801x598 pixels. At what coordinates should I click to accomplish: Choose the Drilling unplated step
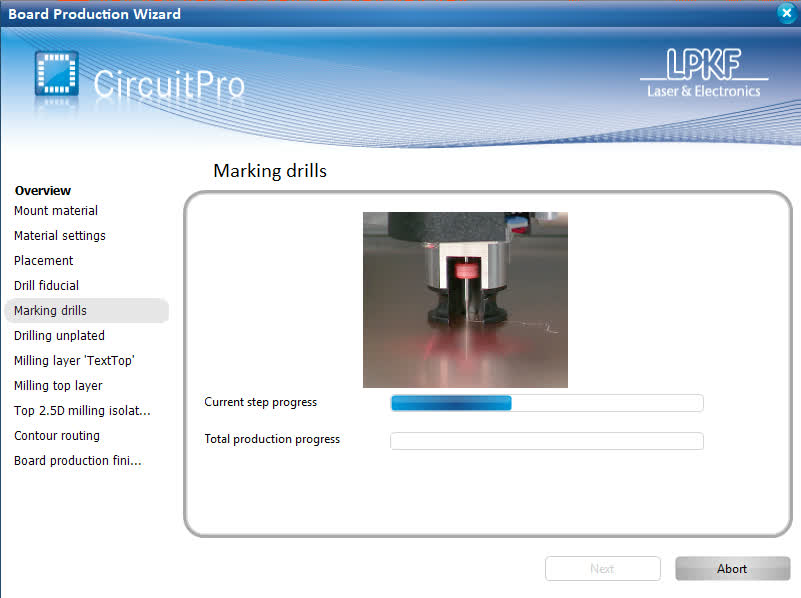pyautogui.click(x=59, y=336)
